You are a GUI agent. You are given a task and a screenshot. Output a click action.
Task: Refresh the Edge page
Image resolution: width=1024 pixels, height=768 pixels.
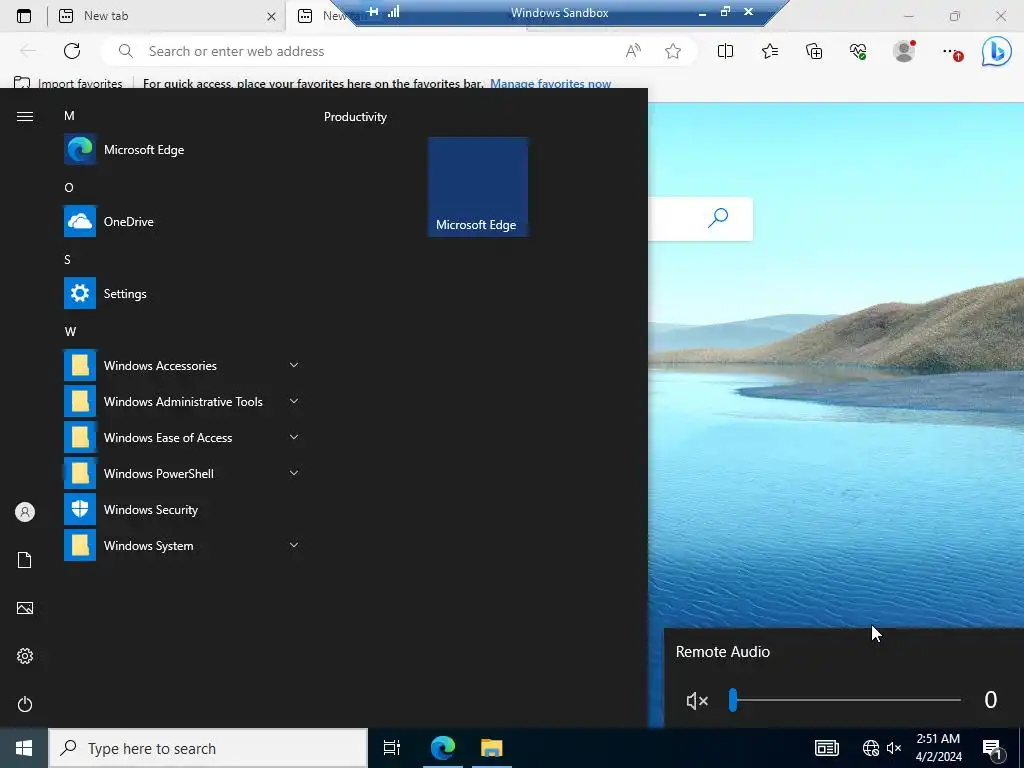click(x=72, y=51)
